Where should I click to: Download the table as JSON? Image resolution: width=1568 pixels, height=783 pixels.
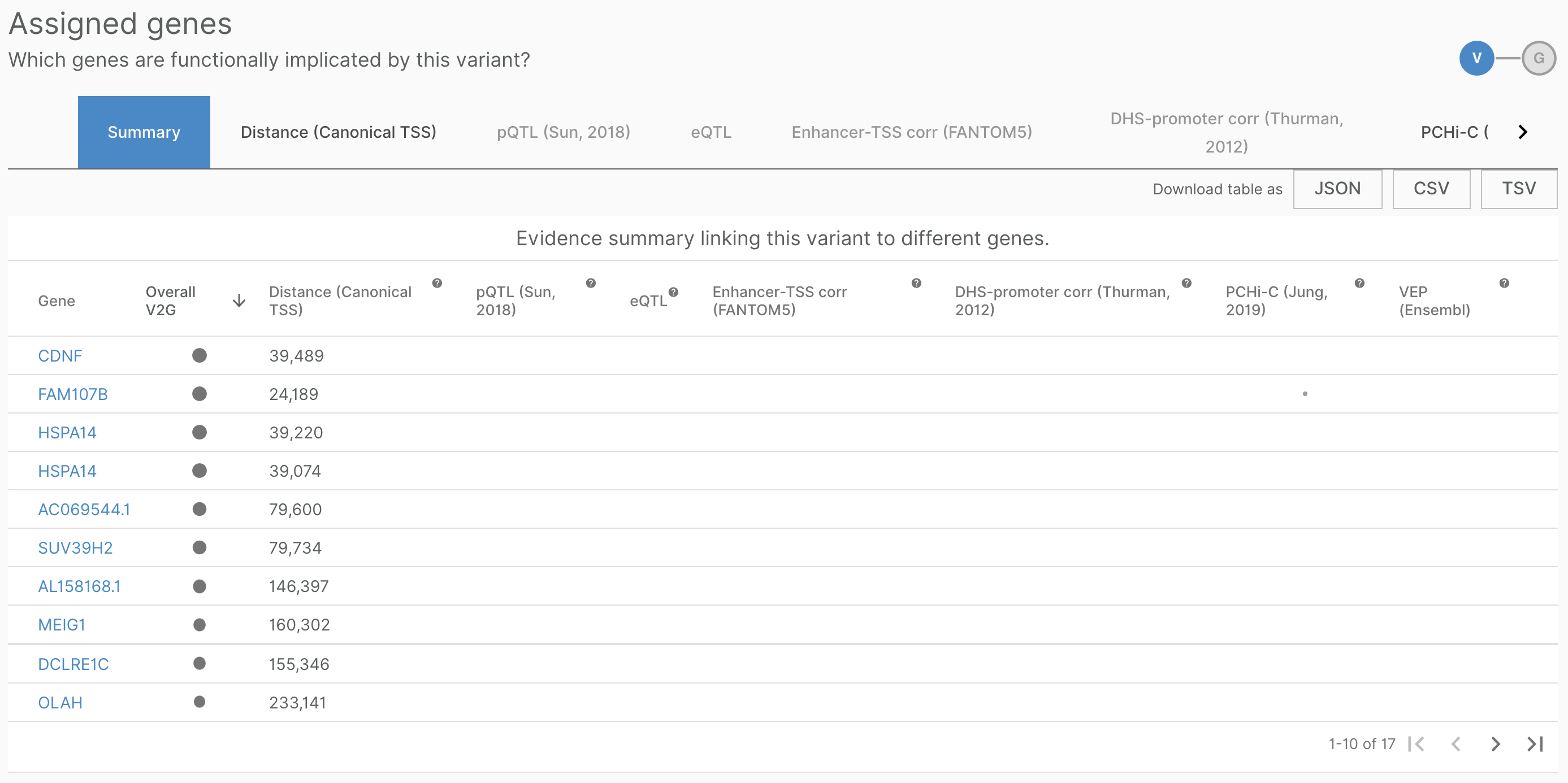pyautogui.click(x=1338, y=189)
